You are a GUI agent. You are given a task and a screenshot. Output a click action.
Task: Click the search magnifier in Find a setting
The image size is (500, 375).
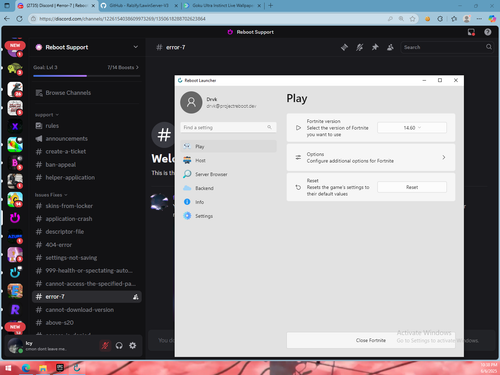[x=269, y=127]
